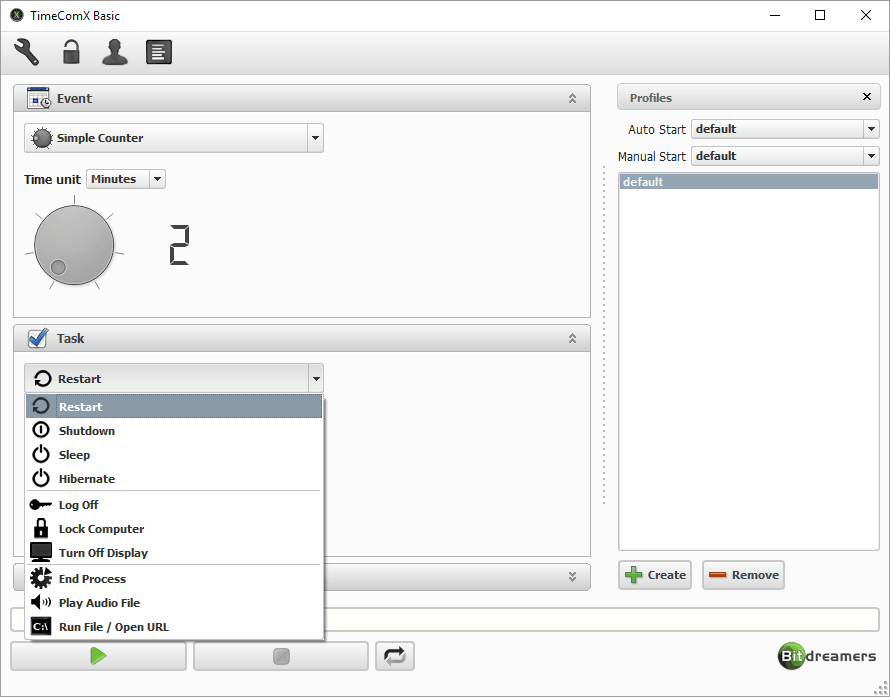Expand the collapsed bottom section
The width and height of the screenshot is (890, 697).
(572, 577)
